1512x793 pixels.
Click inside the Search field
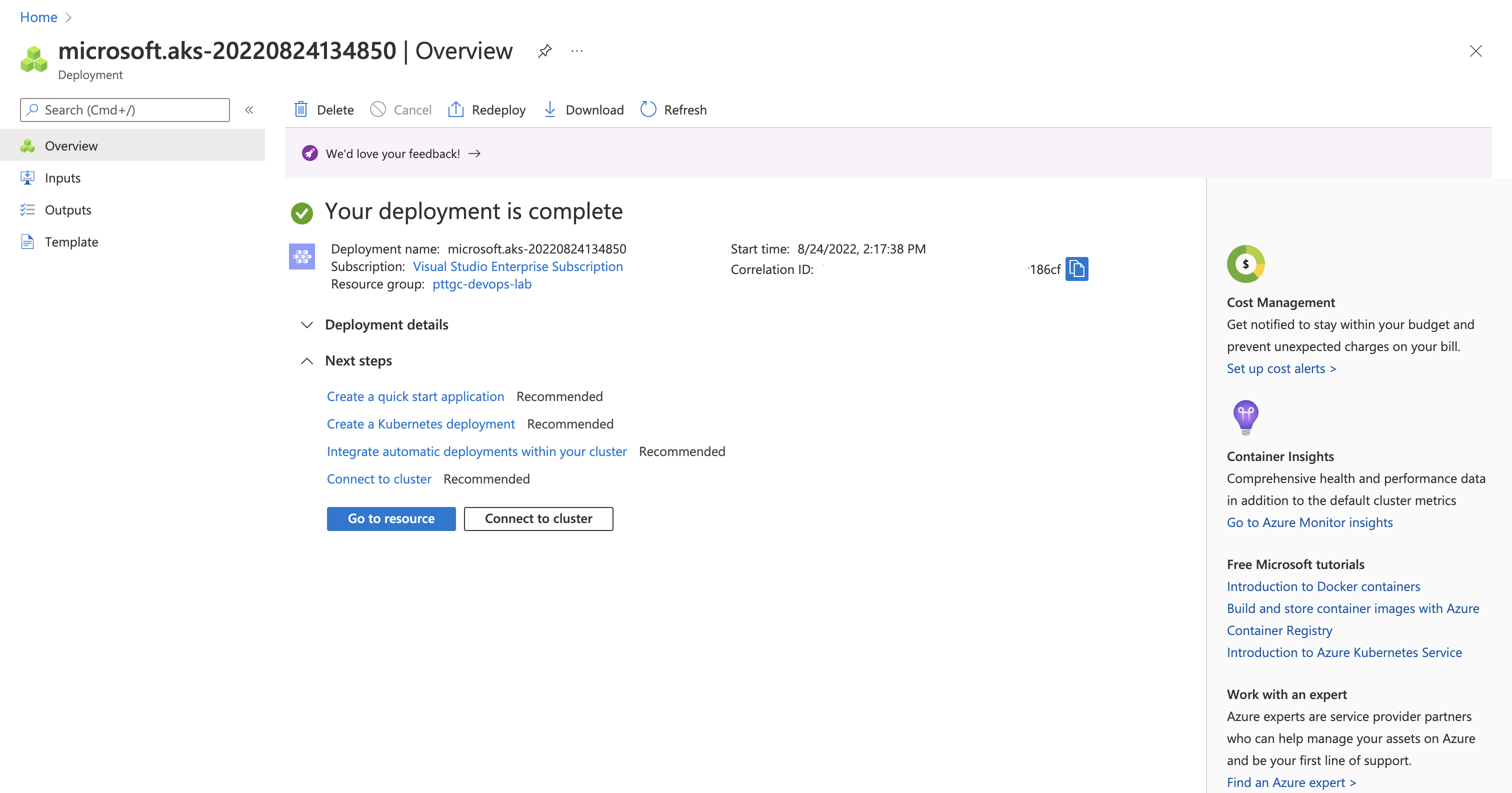point(124,110)
